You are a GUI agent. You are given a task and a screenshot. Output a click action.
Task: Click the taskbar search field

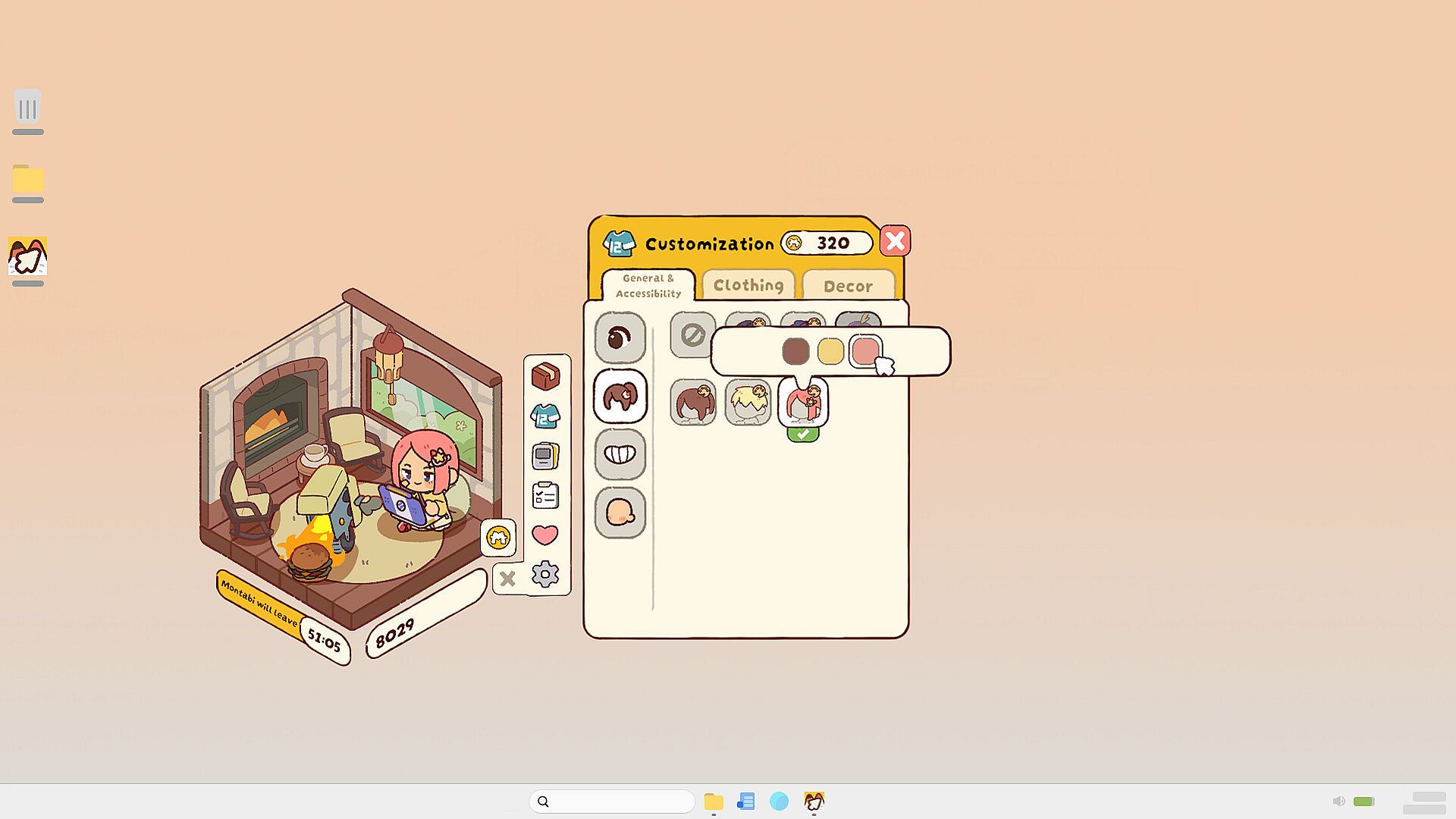point(612,802)
